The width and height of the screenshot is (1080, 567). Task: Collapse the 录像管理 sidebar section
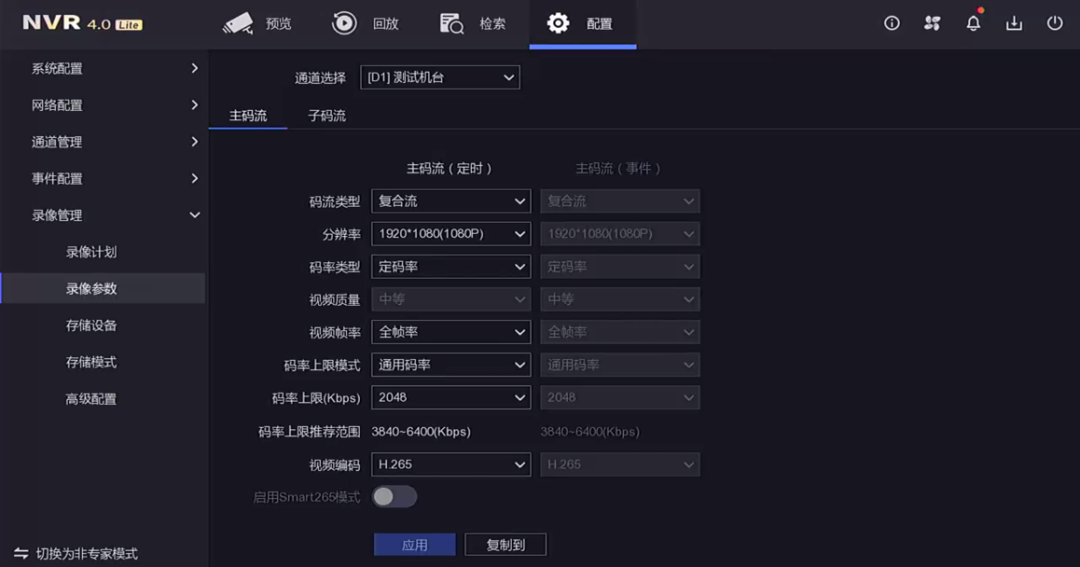(x=104, y=215)
